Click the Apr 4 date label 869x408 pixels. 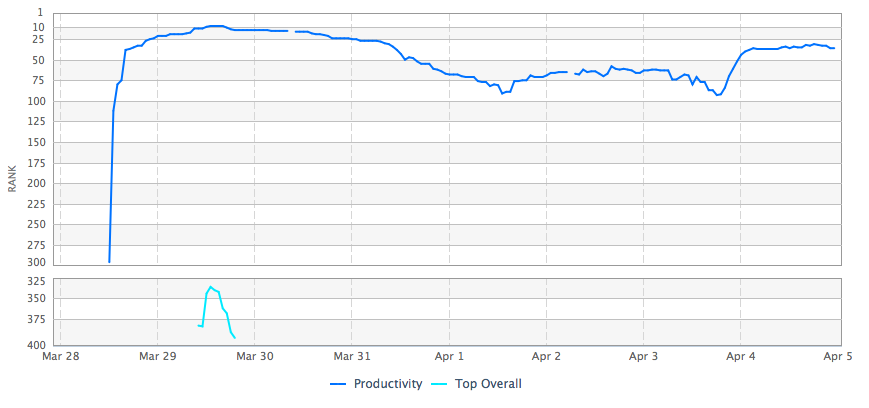pyautogui.click(x=741, y=356)
